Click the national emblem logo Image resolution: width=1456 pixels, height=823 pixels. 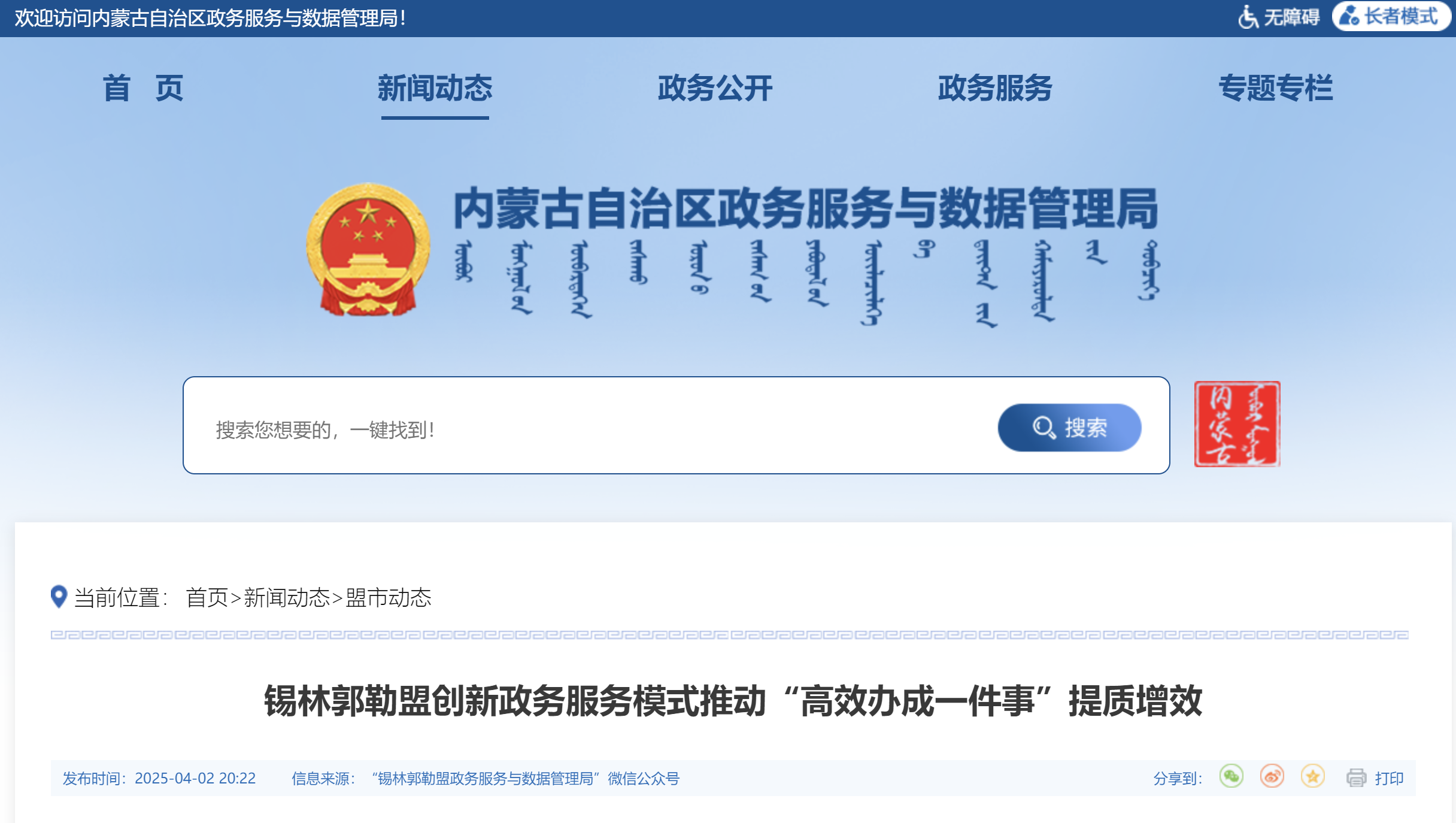pos(368,250)
